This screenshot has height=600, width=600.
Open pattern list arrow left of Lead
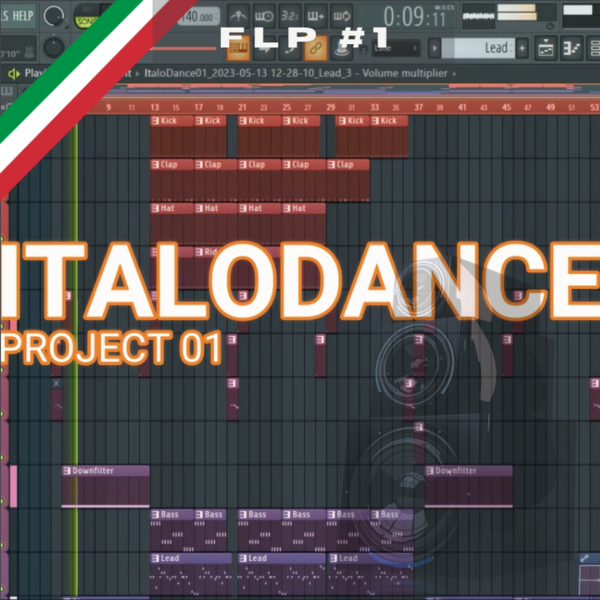coord(434,48)
